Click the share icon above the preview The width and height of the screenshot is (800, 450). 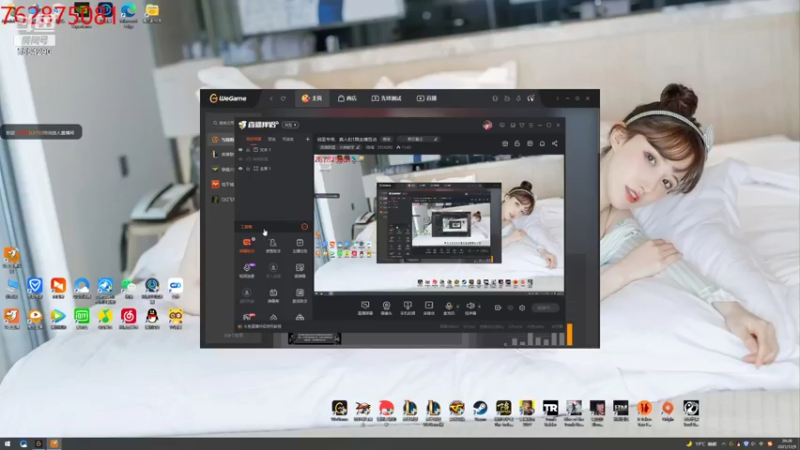point(555,143)
